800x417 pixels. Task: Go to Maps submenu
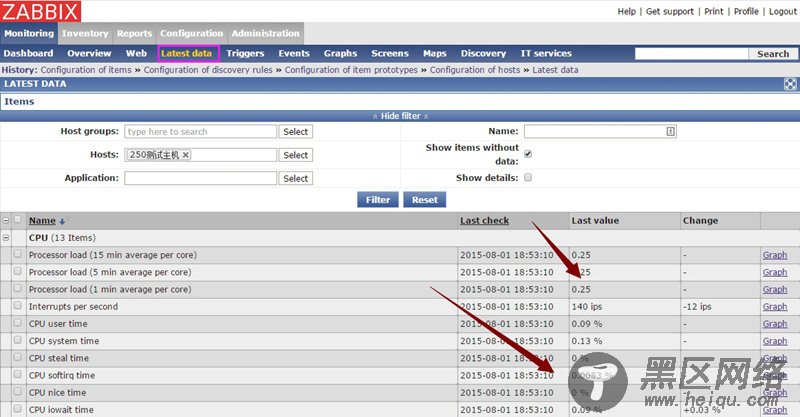435,53
